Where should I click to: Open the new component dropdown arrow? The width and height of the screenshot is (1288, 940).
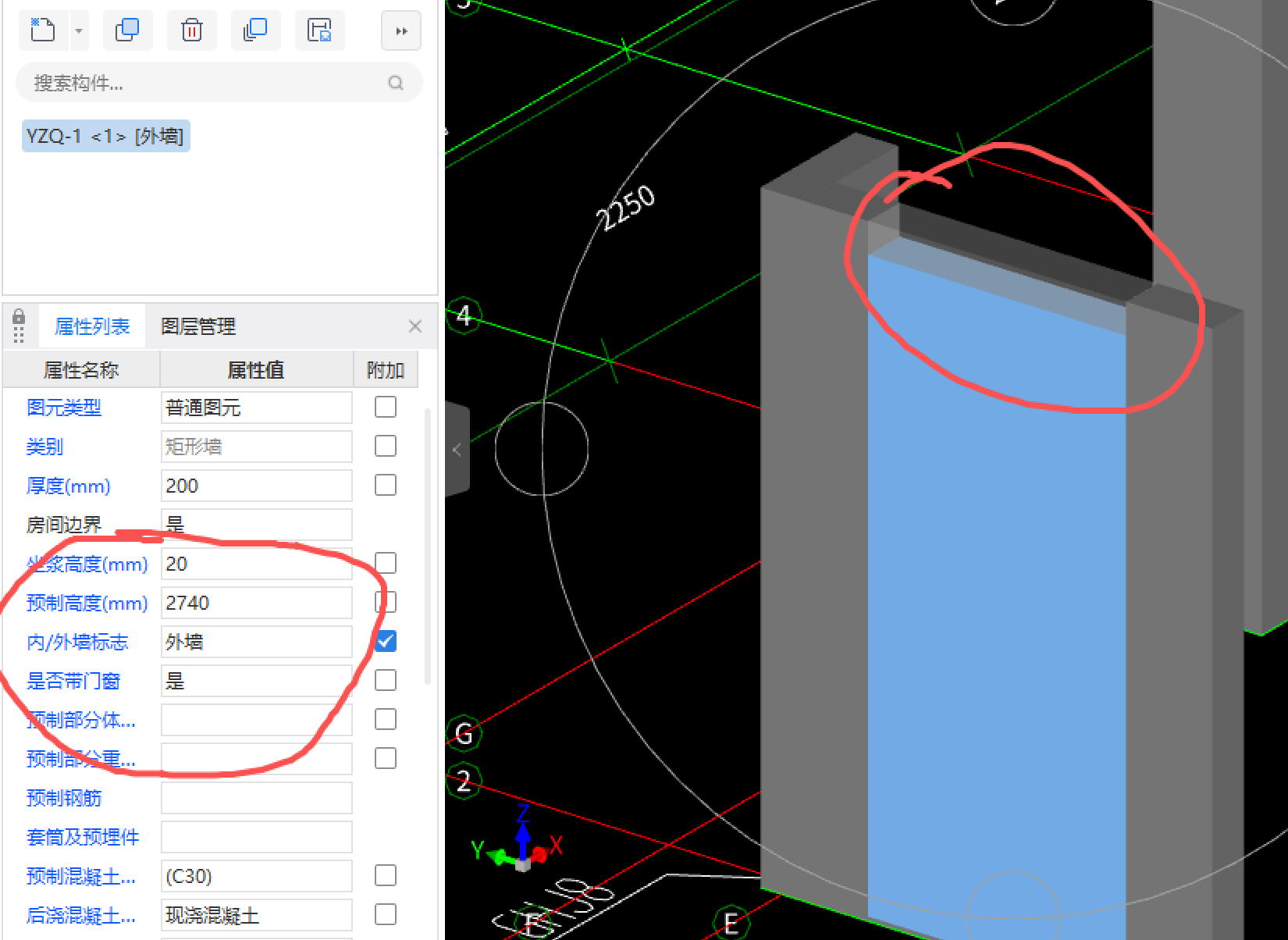pos(79,31)
